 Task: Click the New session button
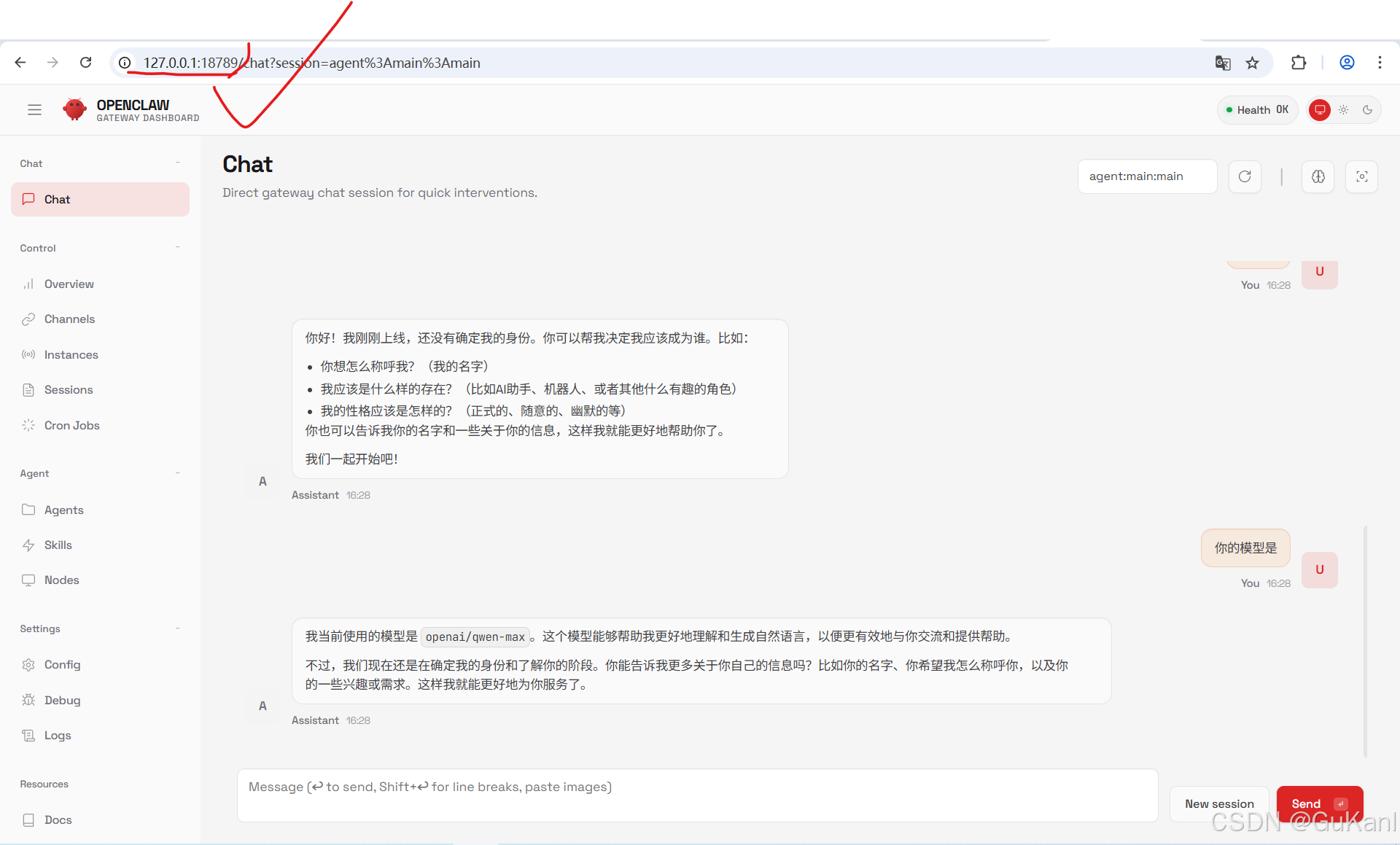tap(1218, 803)
